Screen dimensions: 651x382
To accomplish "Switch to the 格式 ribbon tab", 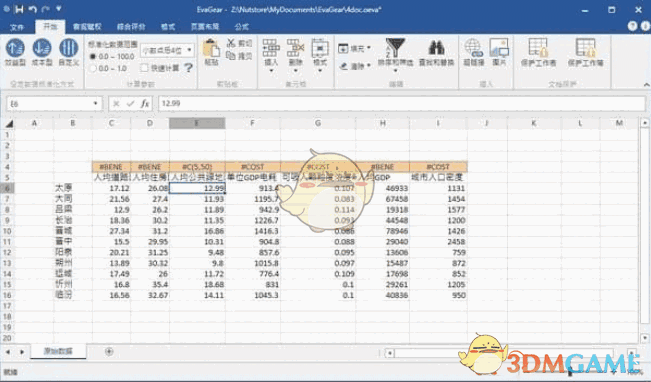I will pyautogui.click(x=168, y=27).
